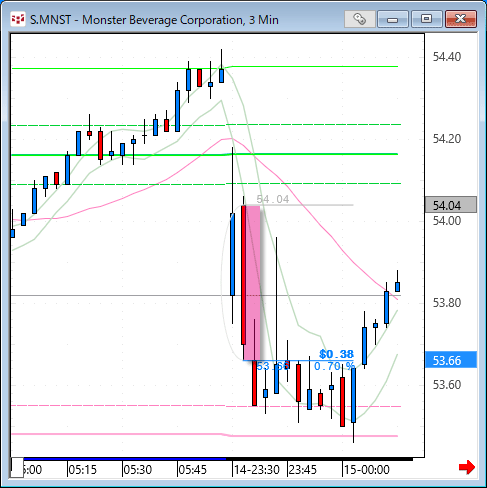Click the red arrow scroll-to-latest icon
The image size is (487, 488).
click(x=467, y=467)
